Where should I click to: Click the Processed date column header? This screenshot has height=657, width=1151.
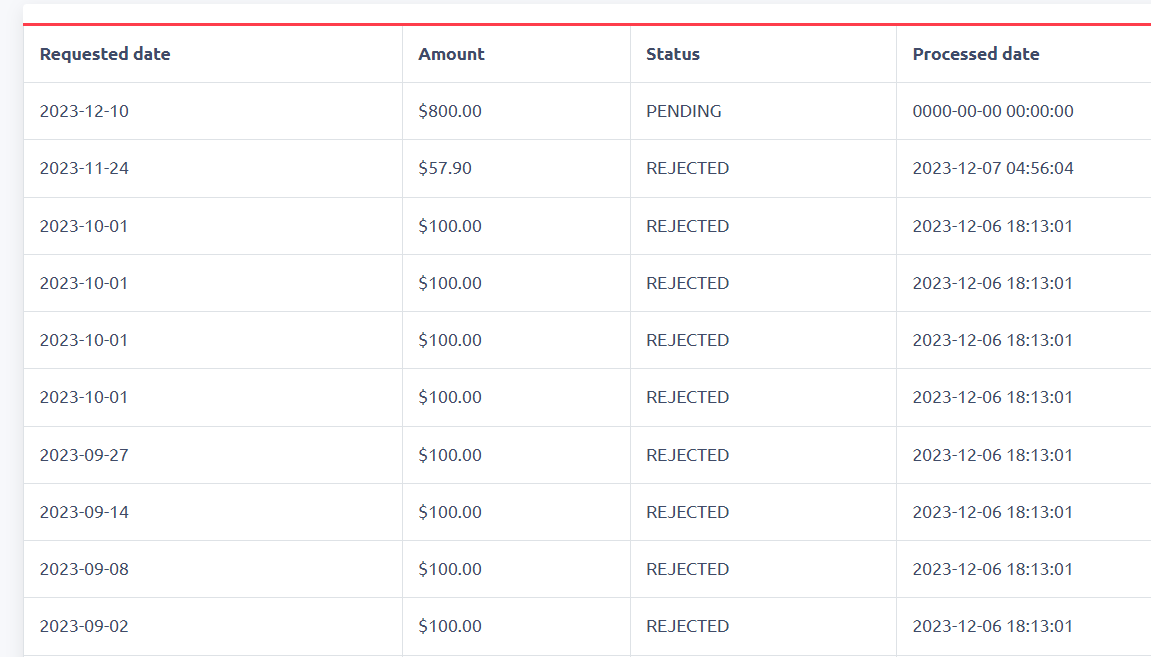coord(976,54)
